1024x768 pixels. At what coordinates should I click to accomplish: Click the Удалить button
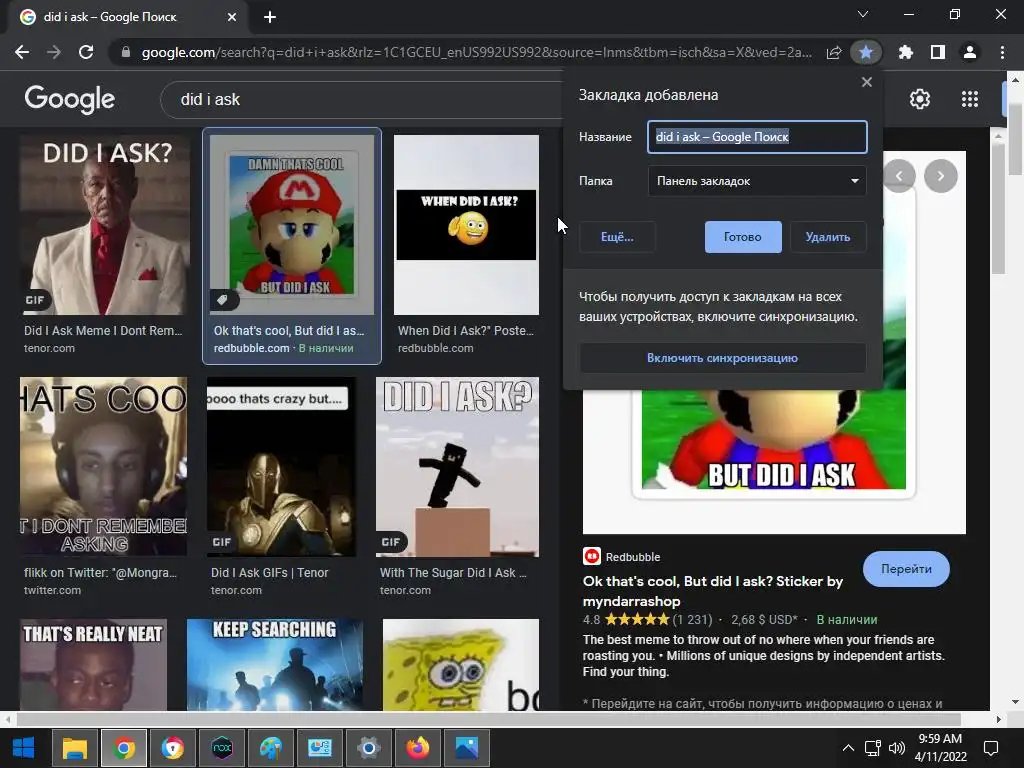827,237
